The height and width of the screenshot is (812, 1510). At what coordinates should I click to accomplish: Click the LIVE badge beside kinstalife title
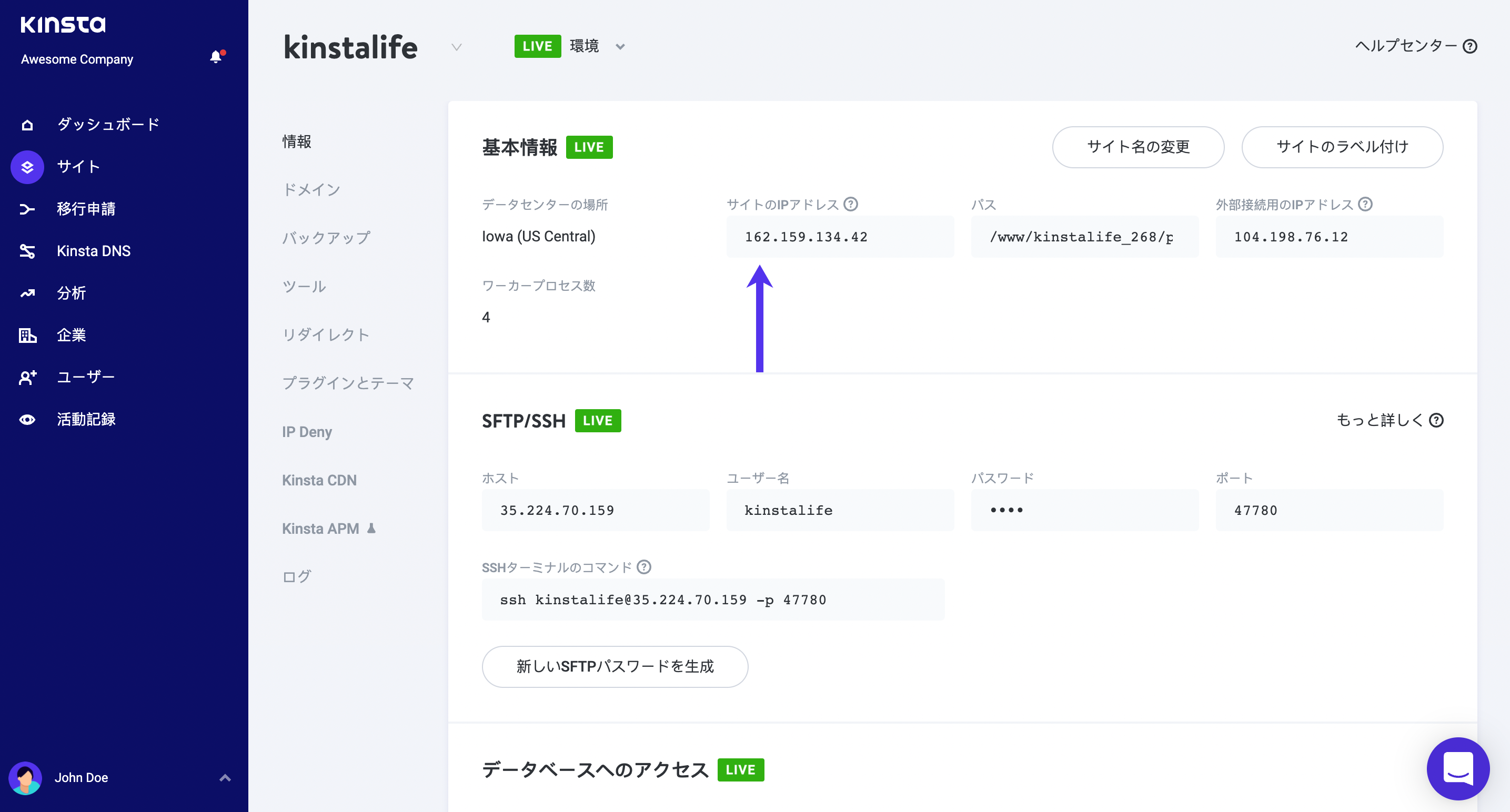[x=538, y=46]
